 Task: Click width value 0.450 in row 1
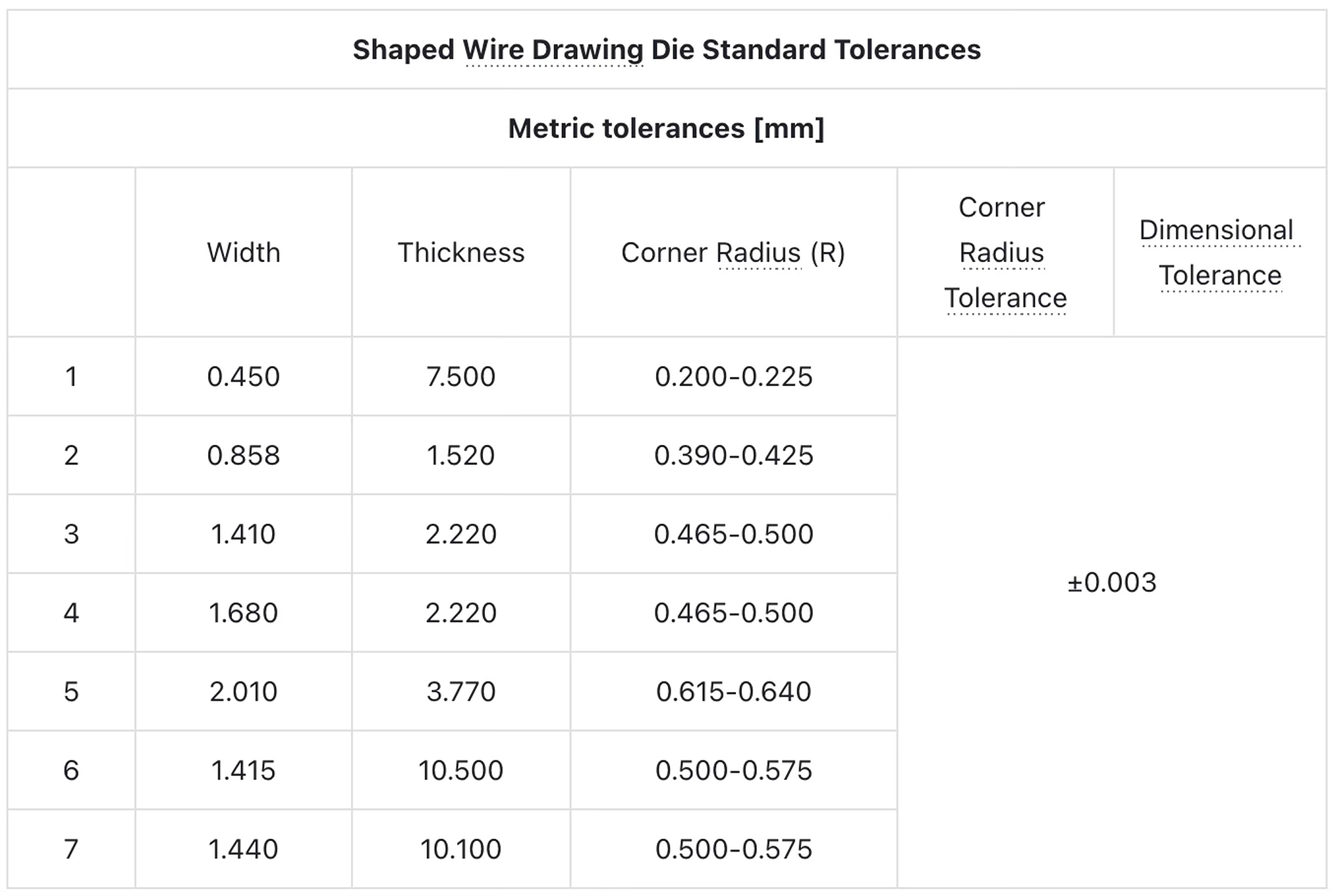243,376
